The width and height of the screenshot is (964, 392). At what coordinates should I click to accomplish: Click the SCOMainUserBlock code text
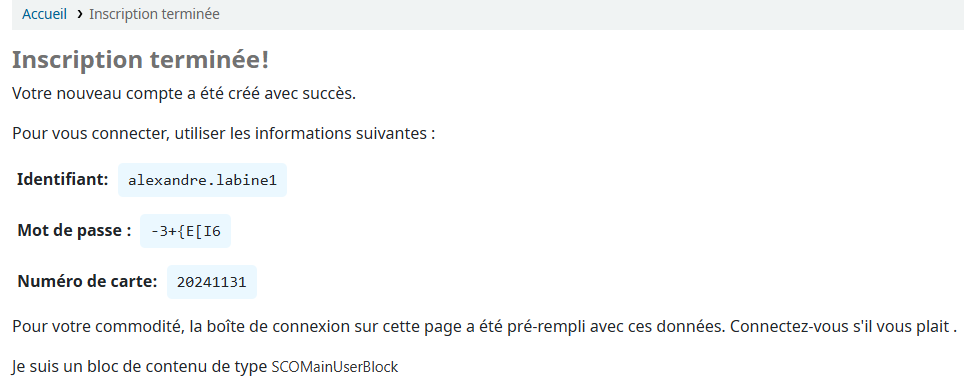point(335,367)
